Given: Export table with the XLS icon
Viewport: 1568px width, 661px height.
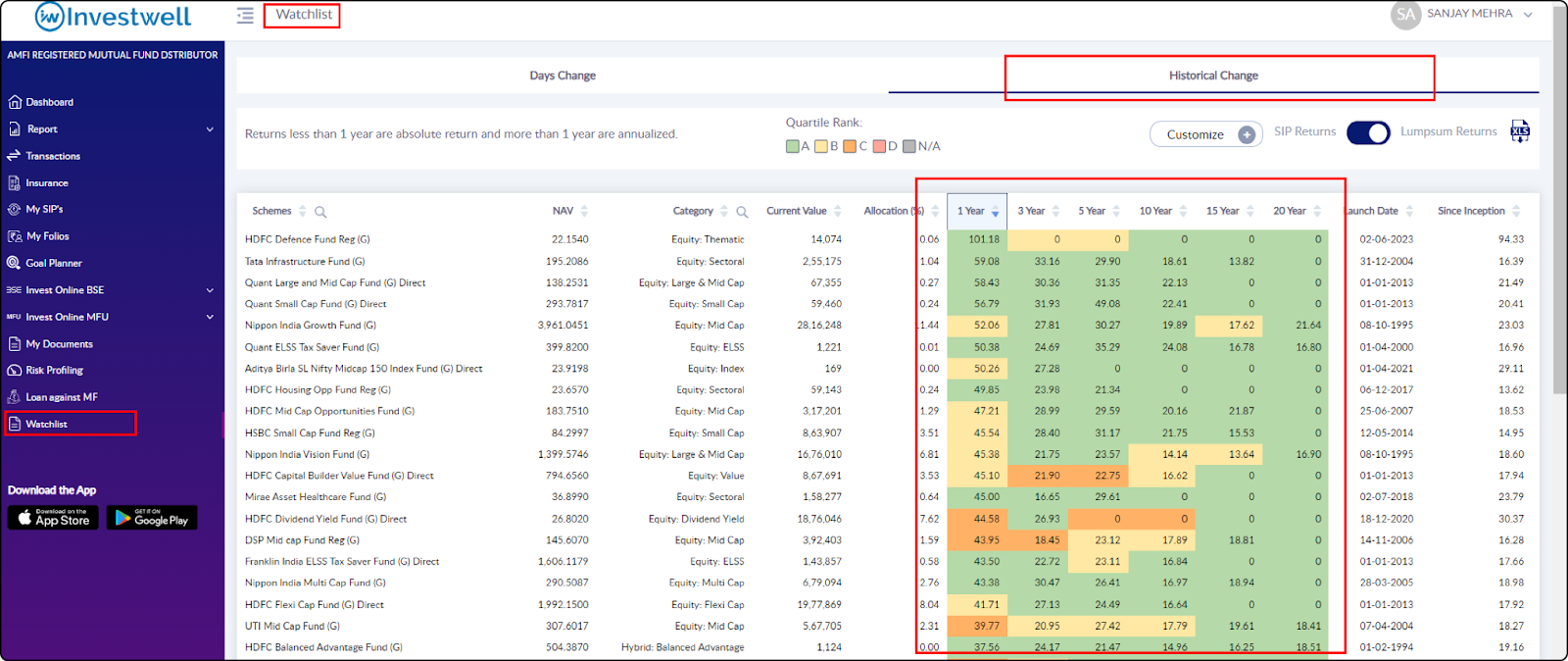Looking at the screenshot, I should [1520, 131].
